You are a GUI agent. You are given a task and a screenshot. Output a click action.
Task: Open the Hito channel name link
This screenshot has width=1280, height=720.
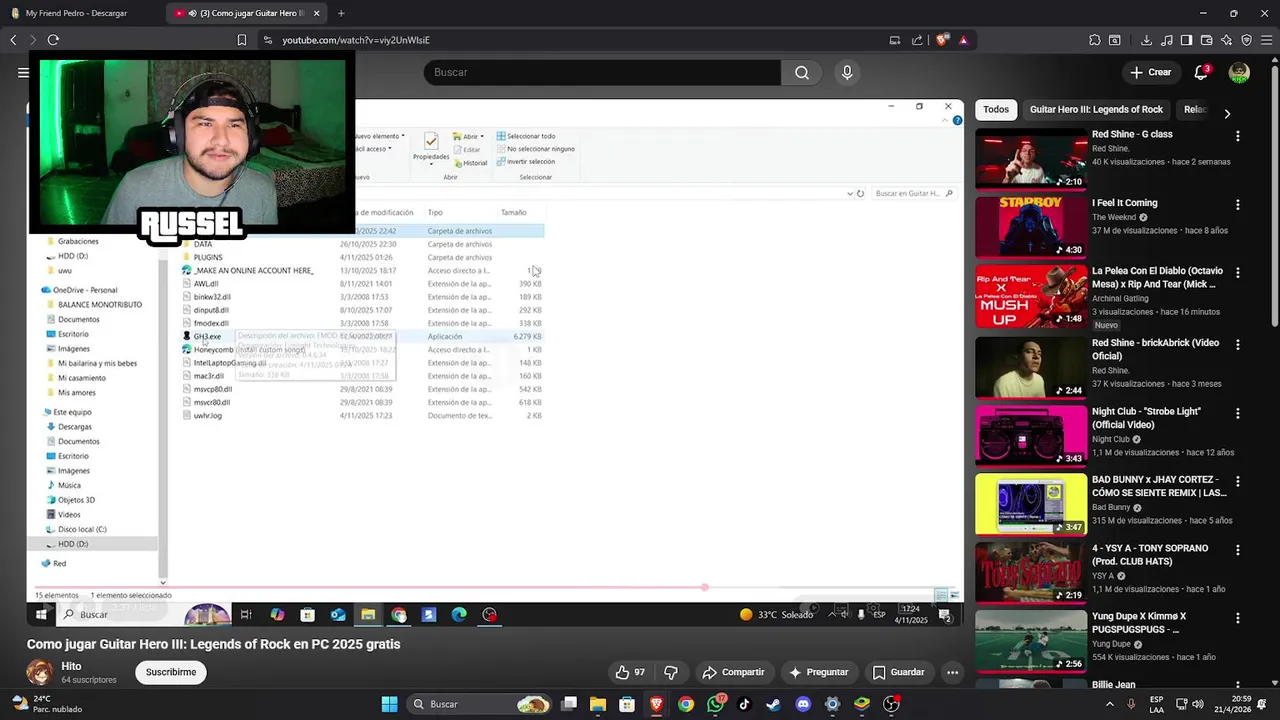(71, 666)
